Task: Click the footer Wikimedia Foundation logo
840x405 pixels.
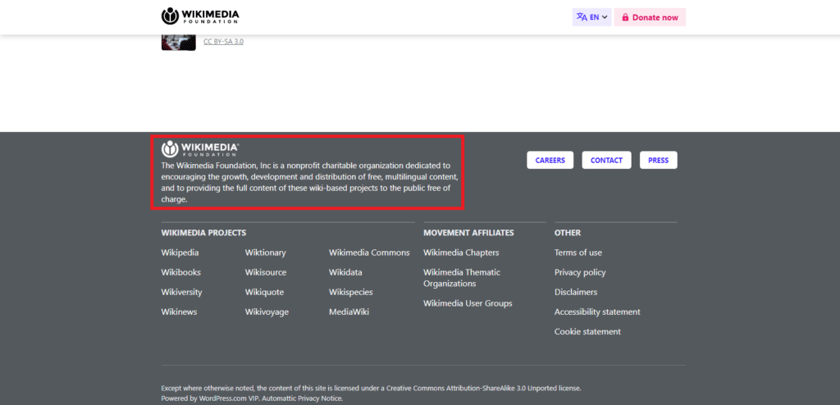Action: [200, 148]
